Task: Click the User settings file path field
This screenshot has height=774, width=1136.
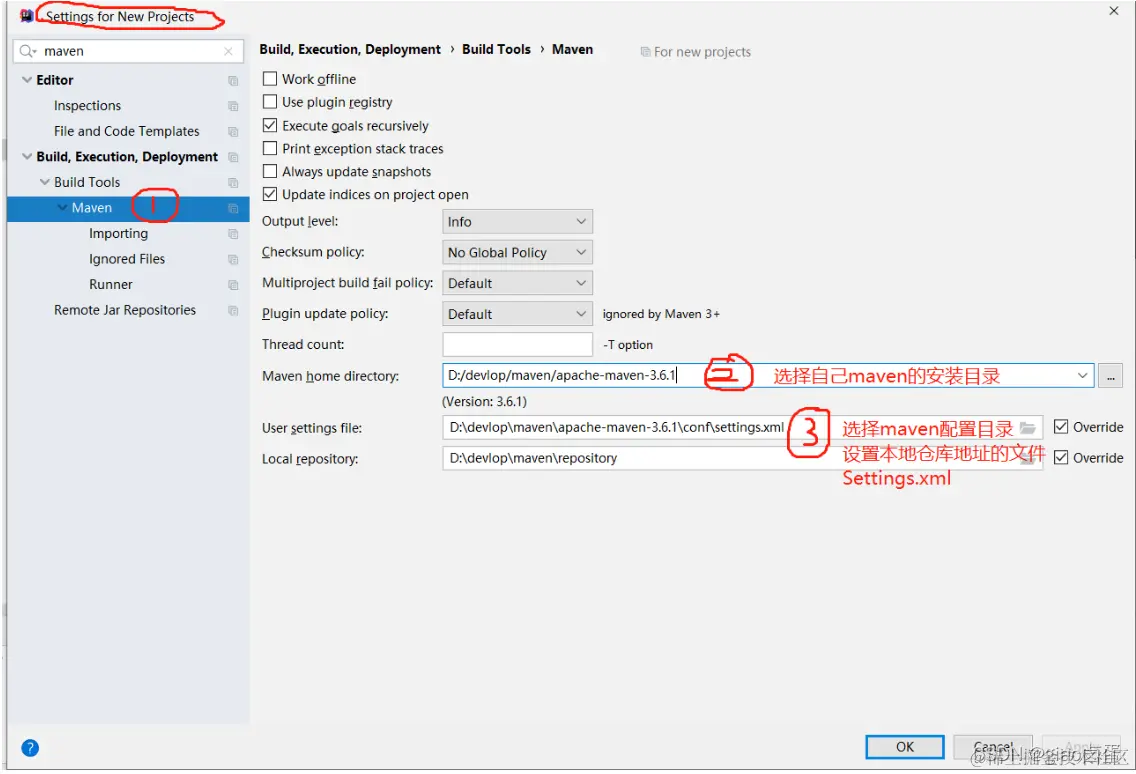Action: [743, 428]
